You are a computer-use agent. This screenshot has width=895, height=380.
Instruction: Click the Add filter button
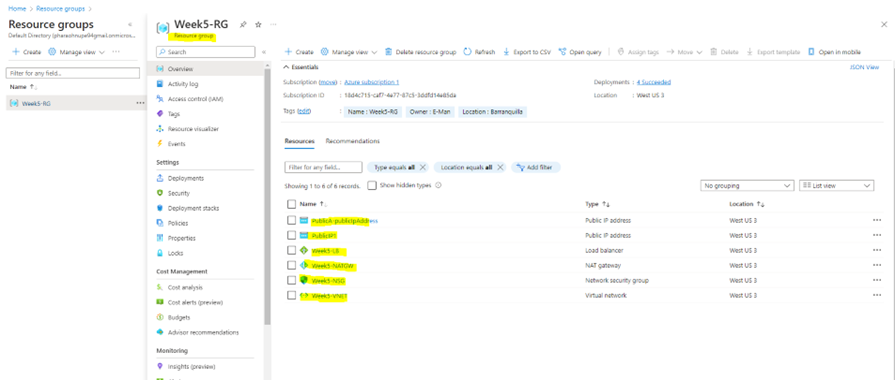[535, 168]
